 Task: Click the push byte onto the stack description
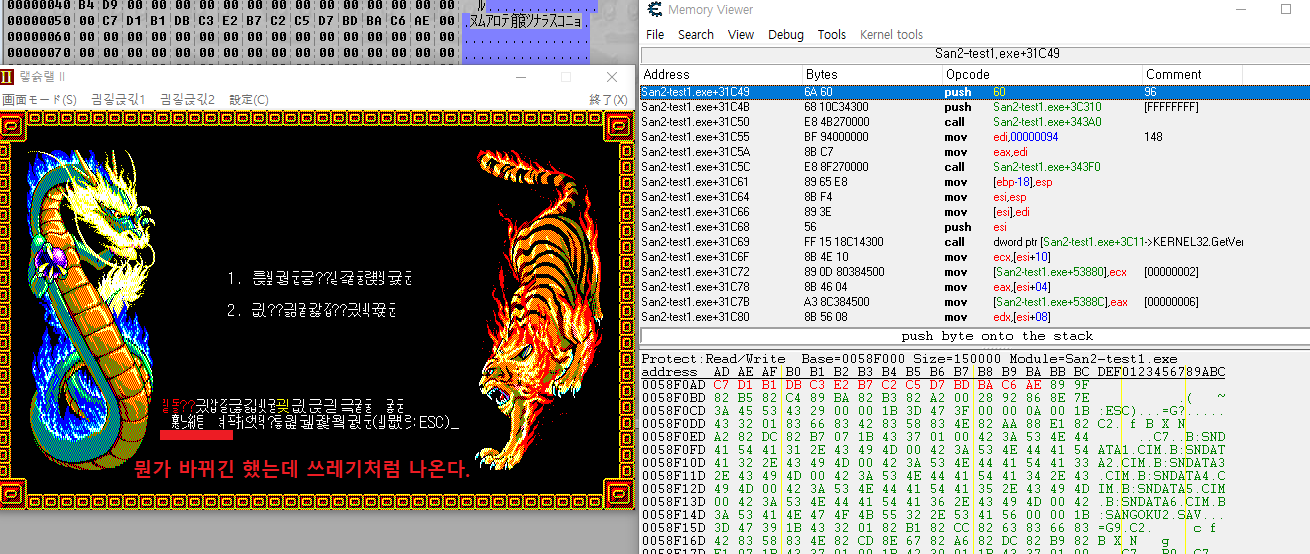point(975,336)
